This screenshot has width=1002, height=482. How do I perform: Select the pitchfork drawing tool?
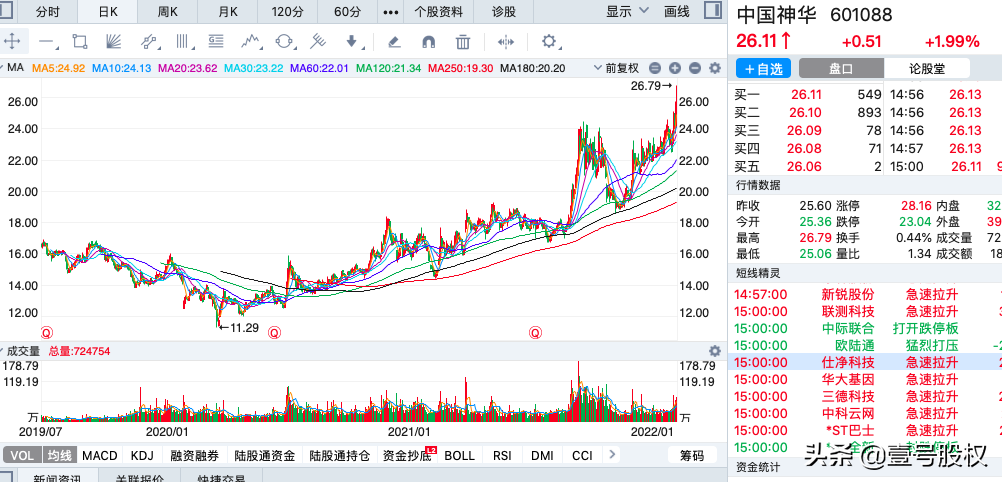point(318,42)
